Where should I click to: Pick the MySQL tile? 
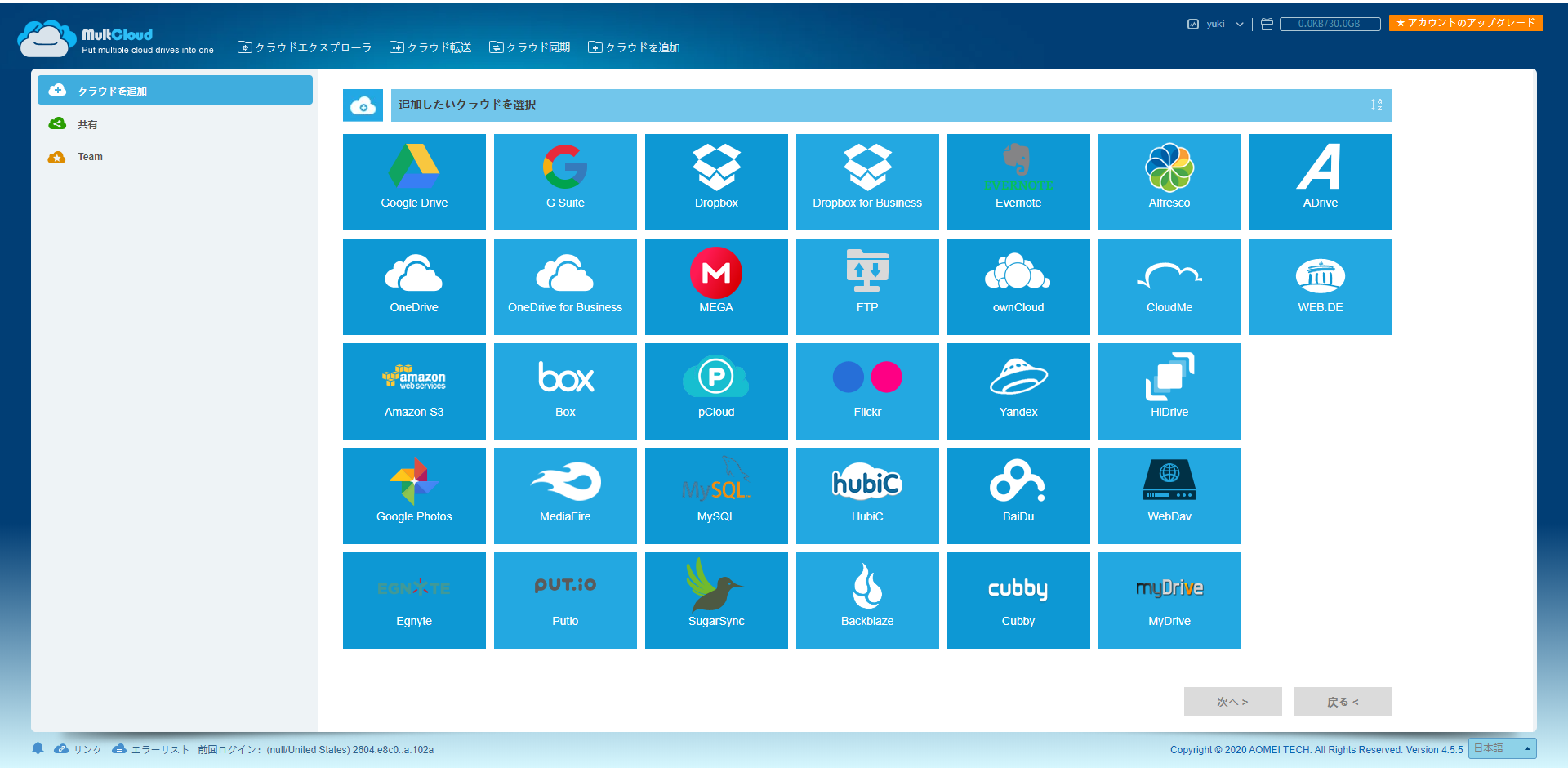[x=716, y=496]
